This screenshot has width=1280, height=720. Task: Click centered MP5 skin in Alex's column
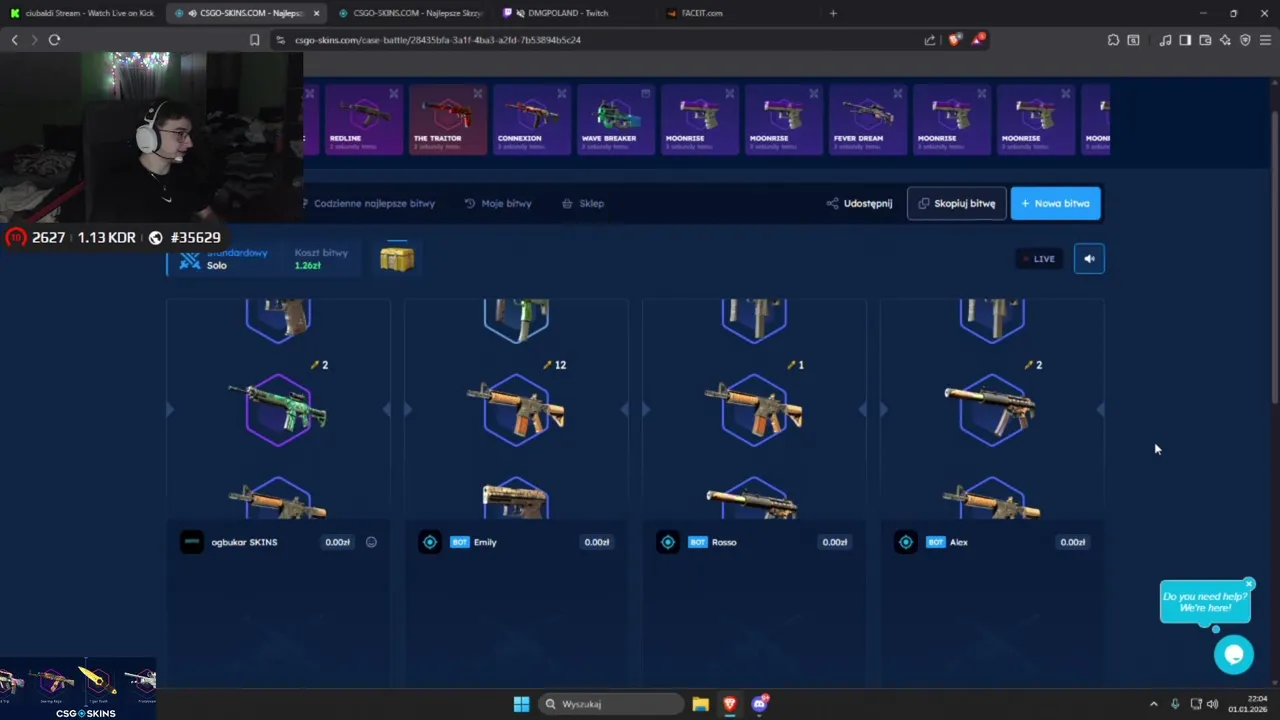992,408
